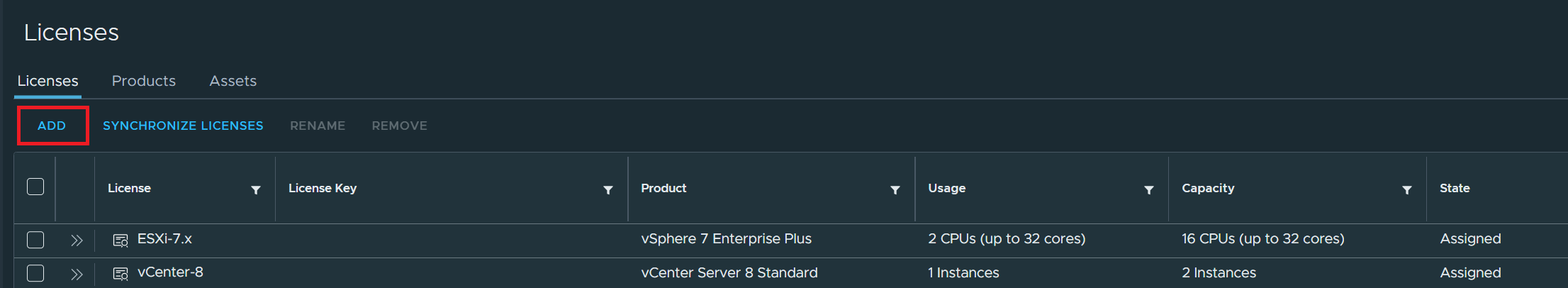Screen dimensions: 1568x288
Task: Tick the select-all checkbox in table header
Action: pos(35,187)
